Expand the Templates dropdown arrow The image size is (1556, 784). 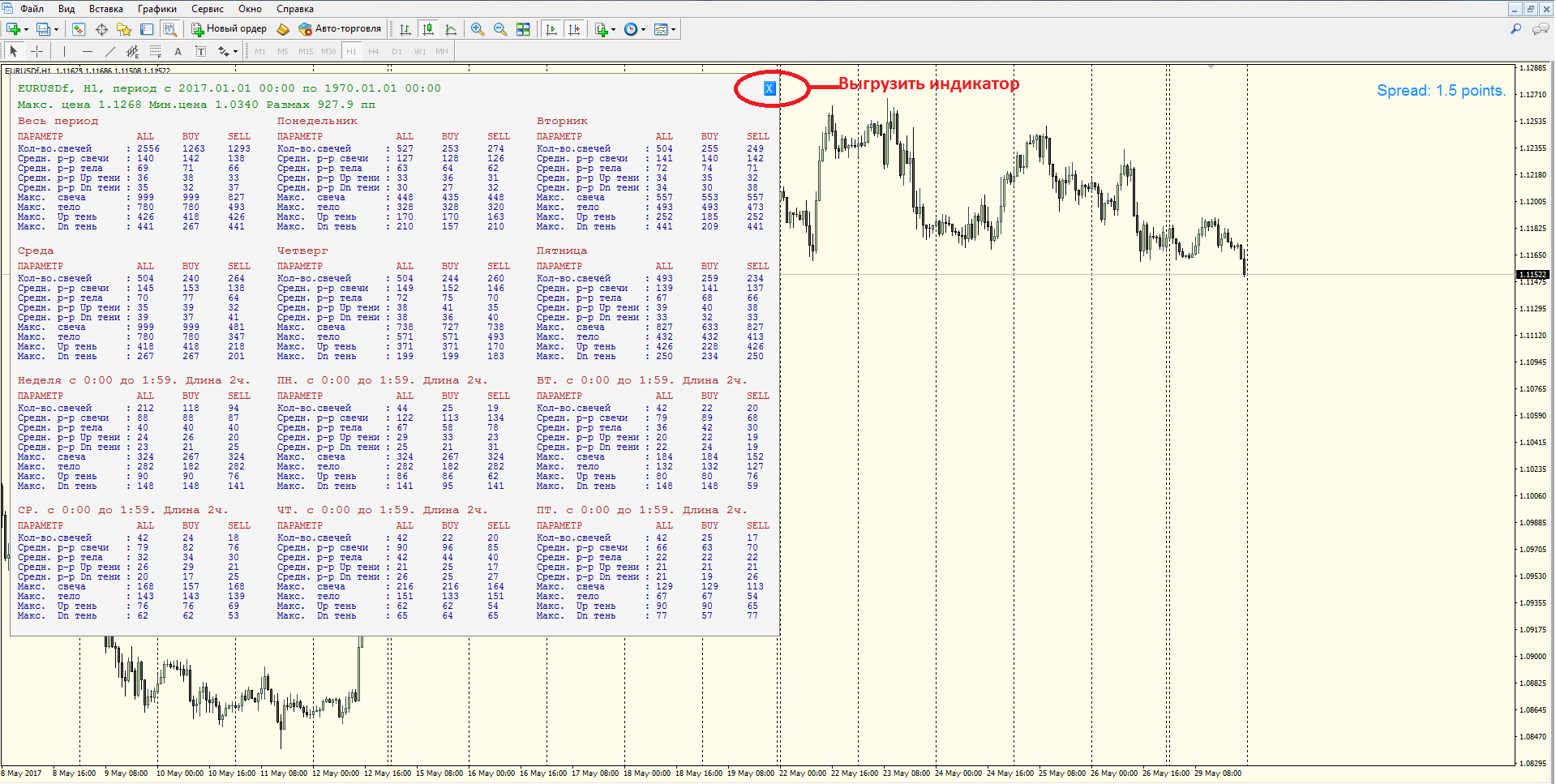(x=673, y=30)
